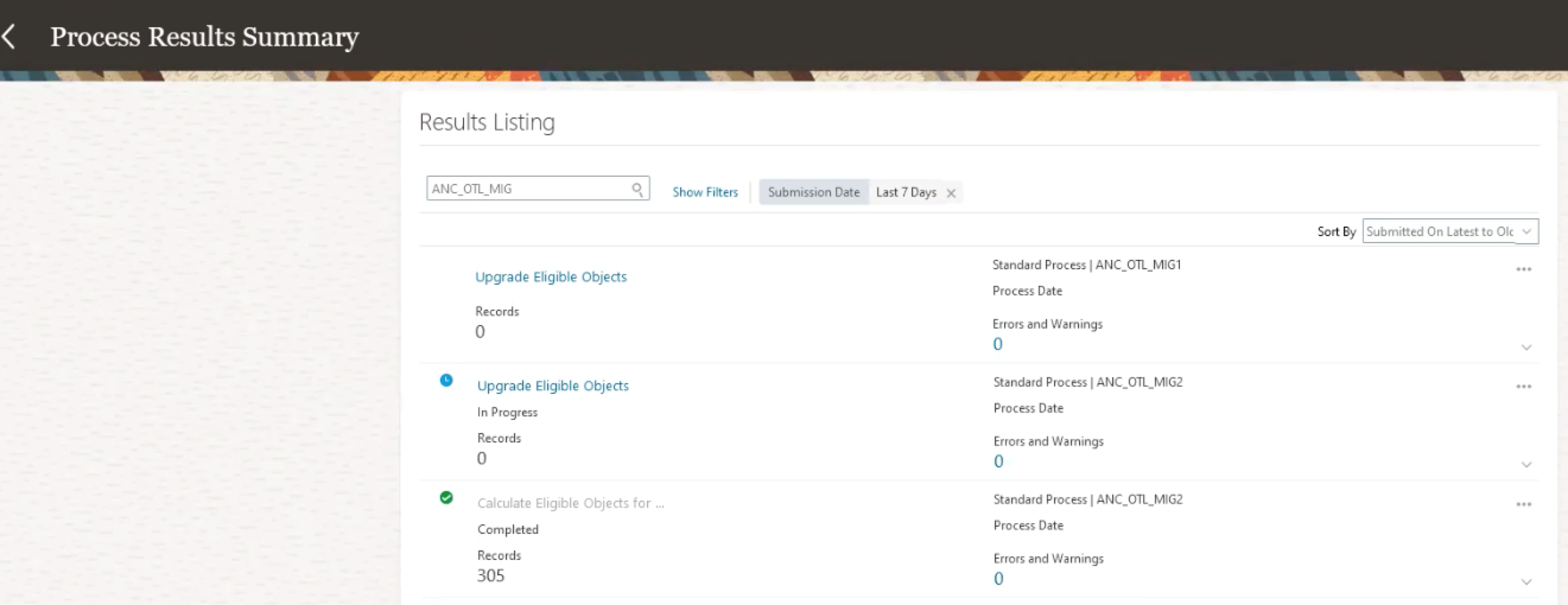Click the Last 7 Days filter chip

pyautogui.click(x=905, y=192)
